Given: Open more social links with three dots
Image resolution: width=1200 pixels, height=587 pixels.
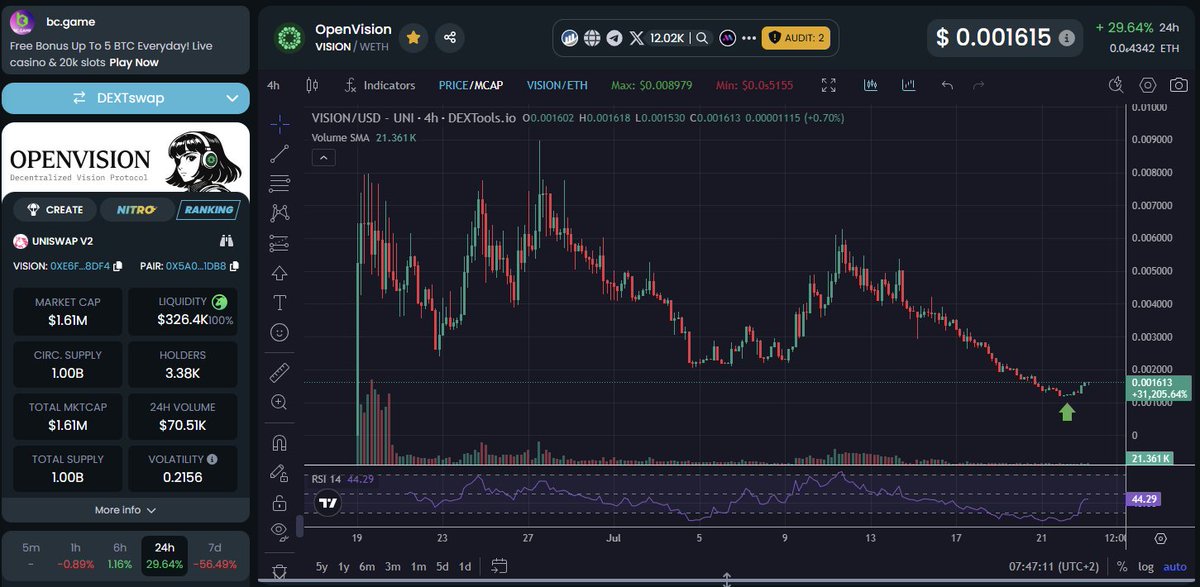Looking at the screenshot, I should pyautogui.click(x=749, y=38).
